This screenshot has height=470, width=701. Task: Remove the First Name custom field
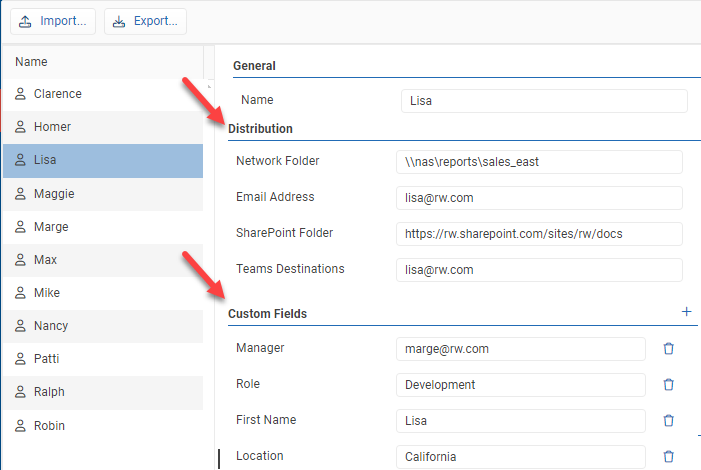pos(669,421)
